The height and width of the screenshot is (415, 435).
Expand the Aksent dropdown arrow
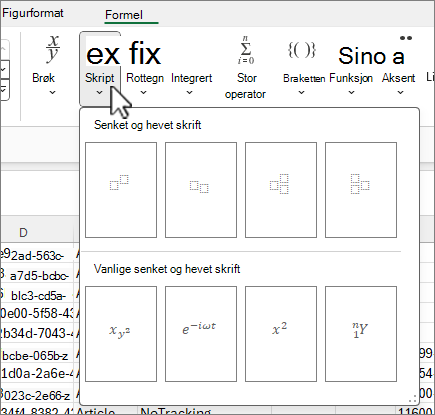pos(400,93)
